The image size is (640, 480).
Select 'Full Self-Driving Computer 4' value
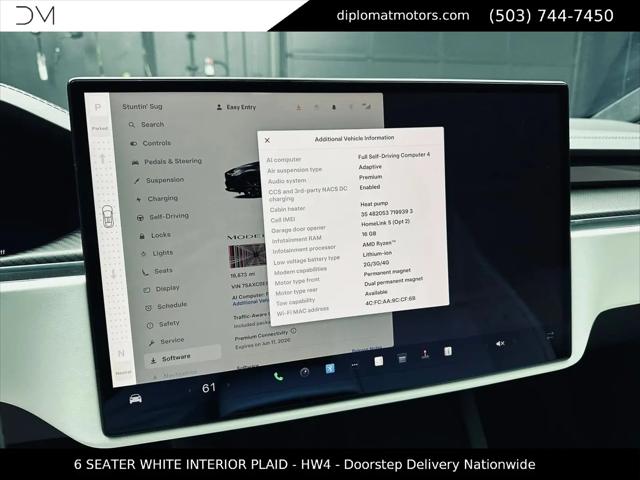click(394, 156)
